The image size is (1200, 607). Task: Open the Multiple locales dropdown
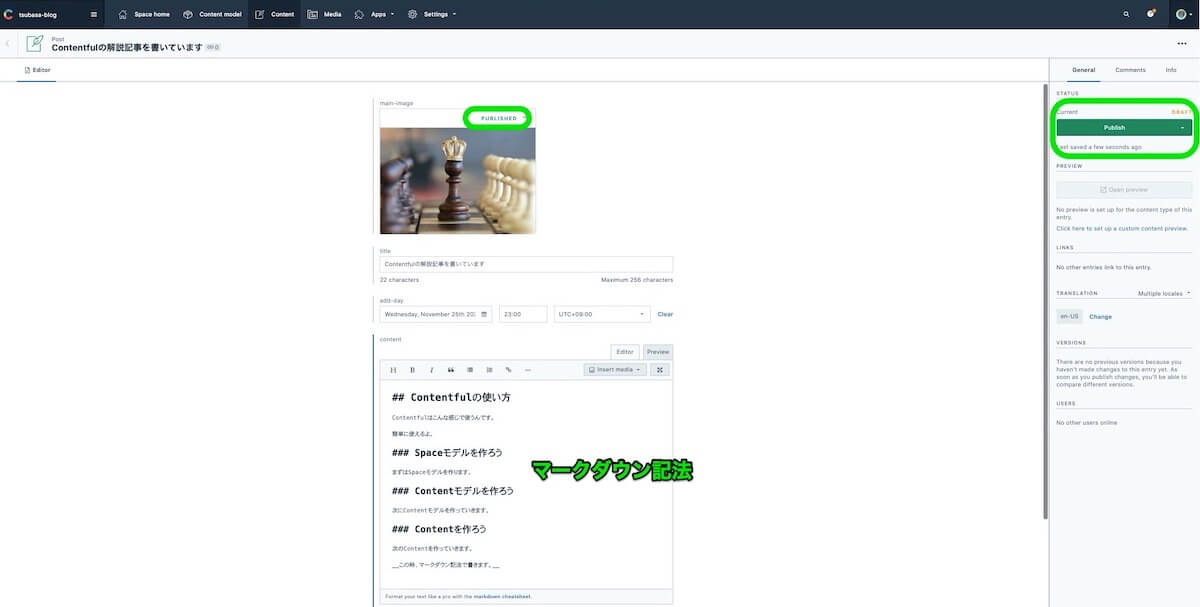coord(1164,294)
